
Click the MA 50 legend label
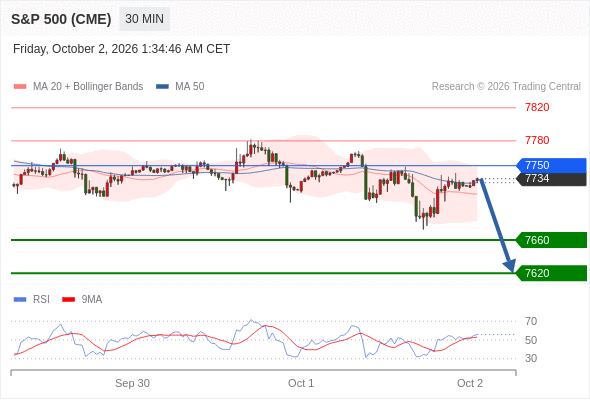tap(190, 87)
